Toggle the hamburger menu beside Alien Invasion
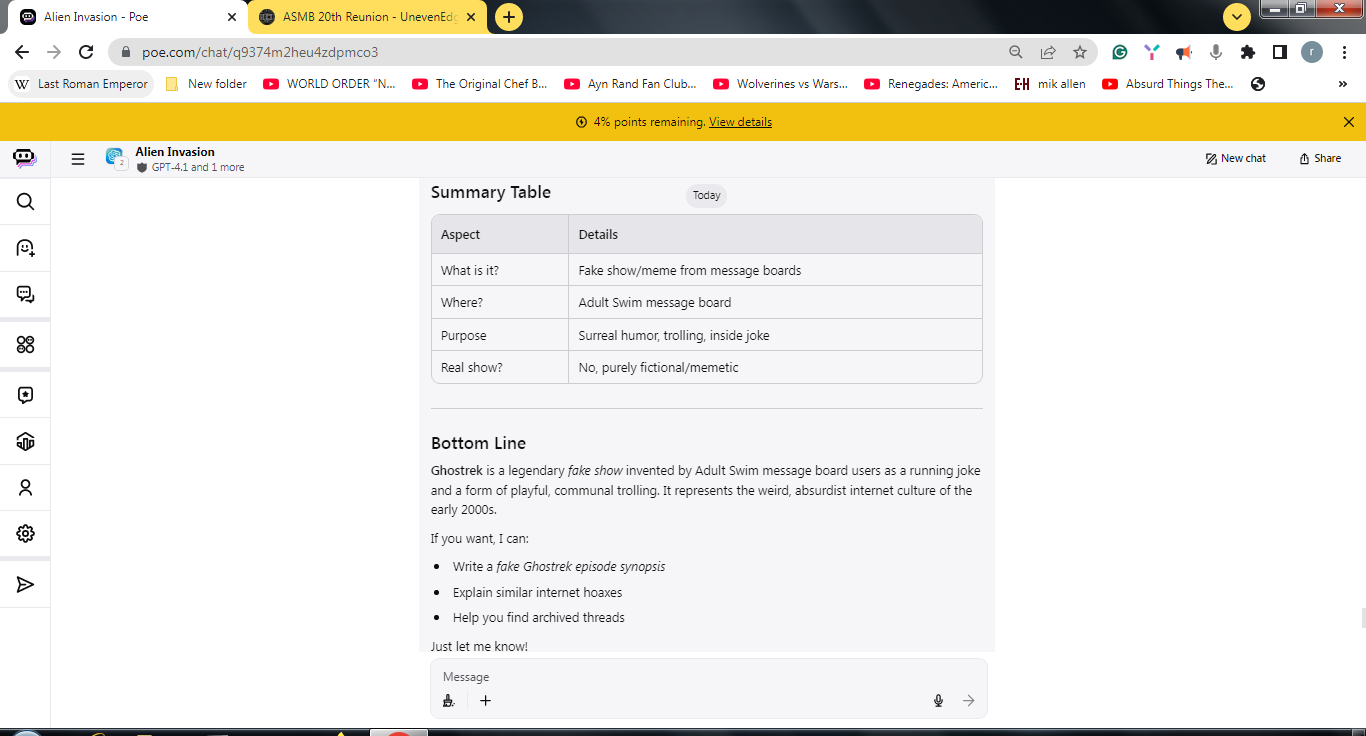This screenshot has height=736, width=1366. (78, 158)
